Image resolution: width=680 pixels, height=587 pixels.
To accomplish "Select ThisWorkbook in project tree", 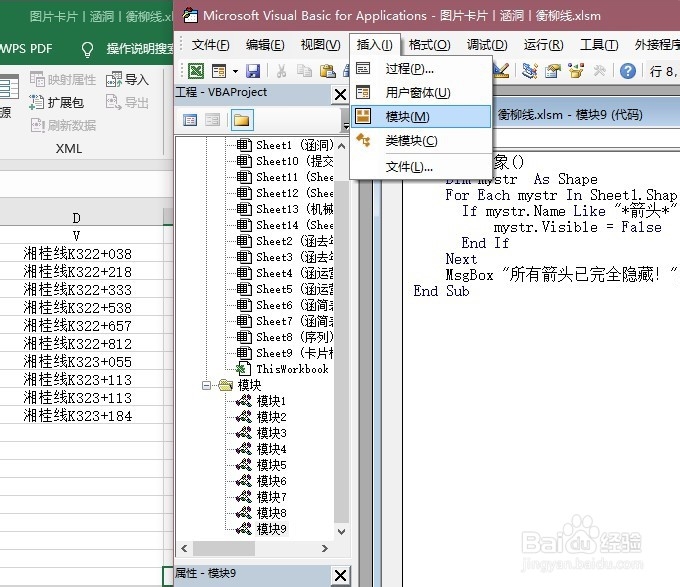I will (x=282, y=369).
